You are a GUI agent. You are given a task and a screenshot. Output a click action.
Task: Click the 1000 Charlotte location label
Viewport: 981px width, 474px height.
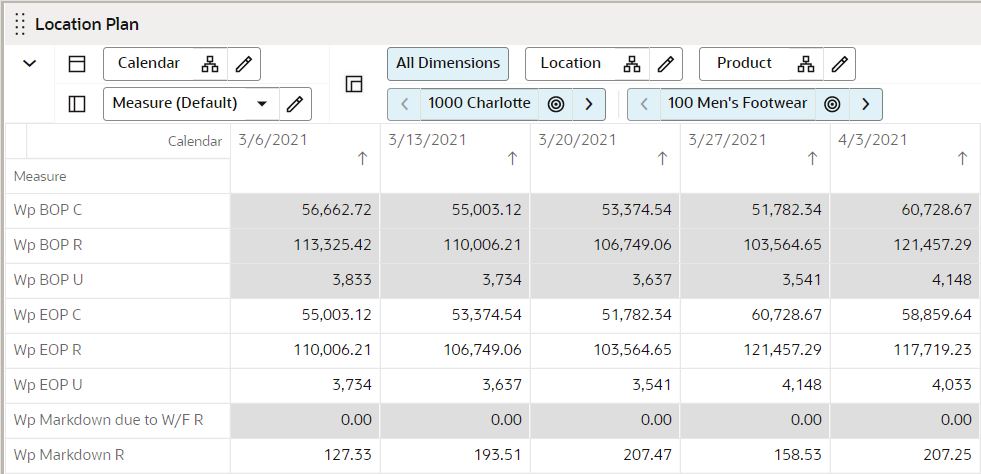click(479, 103)
